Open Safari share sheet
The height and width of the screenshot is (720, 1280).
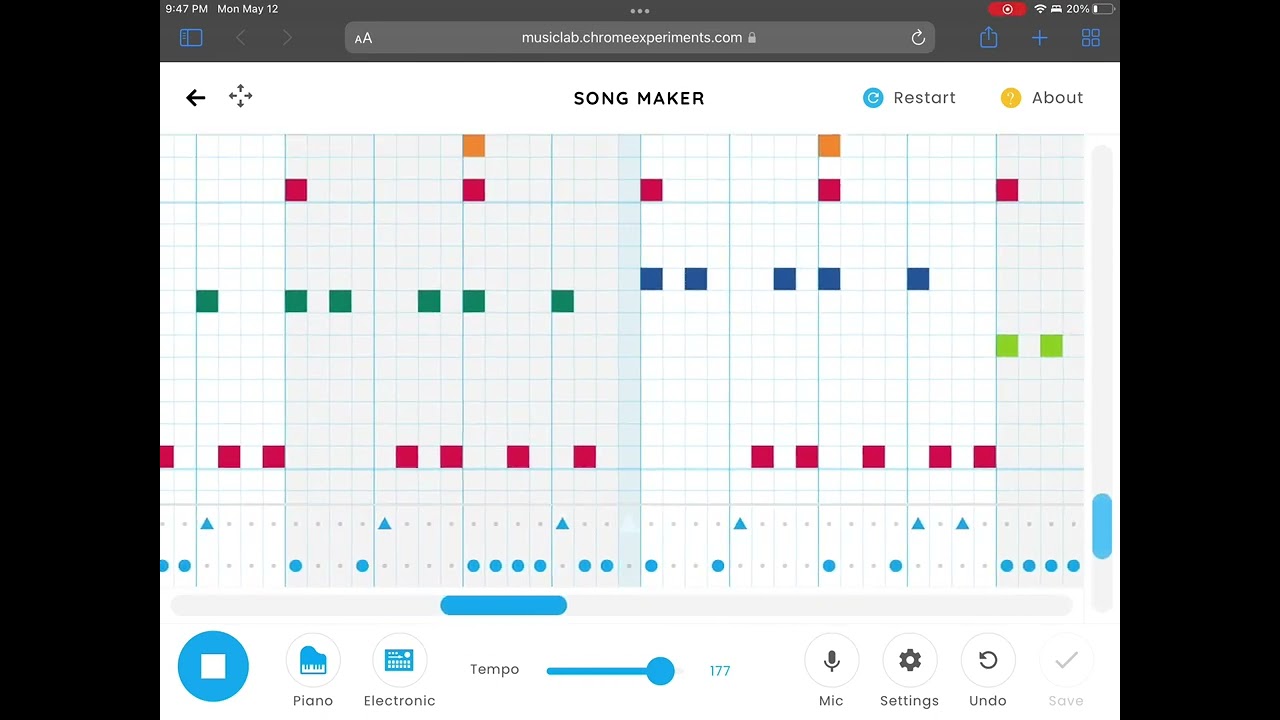(989, 37)
